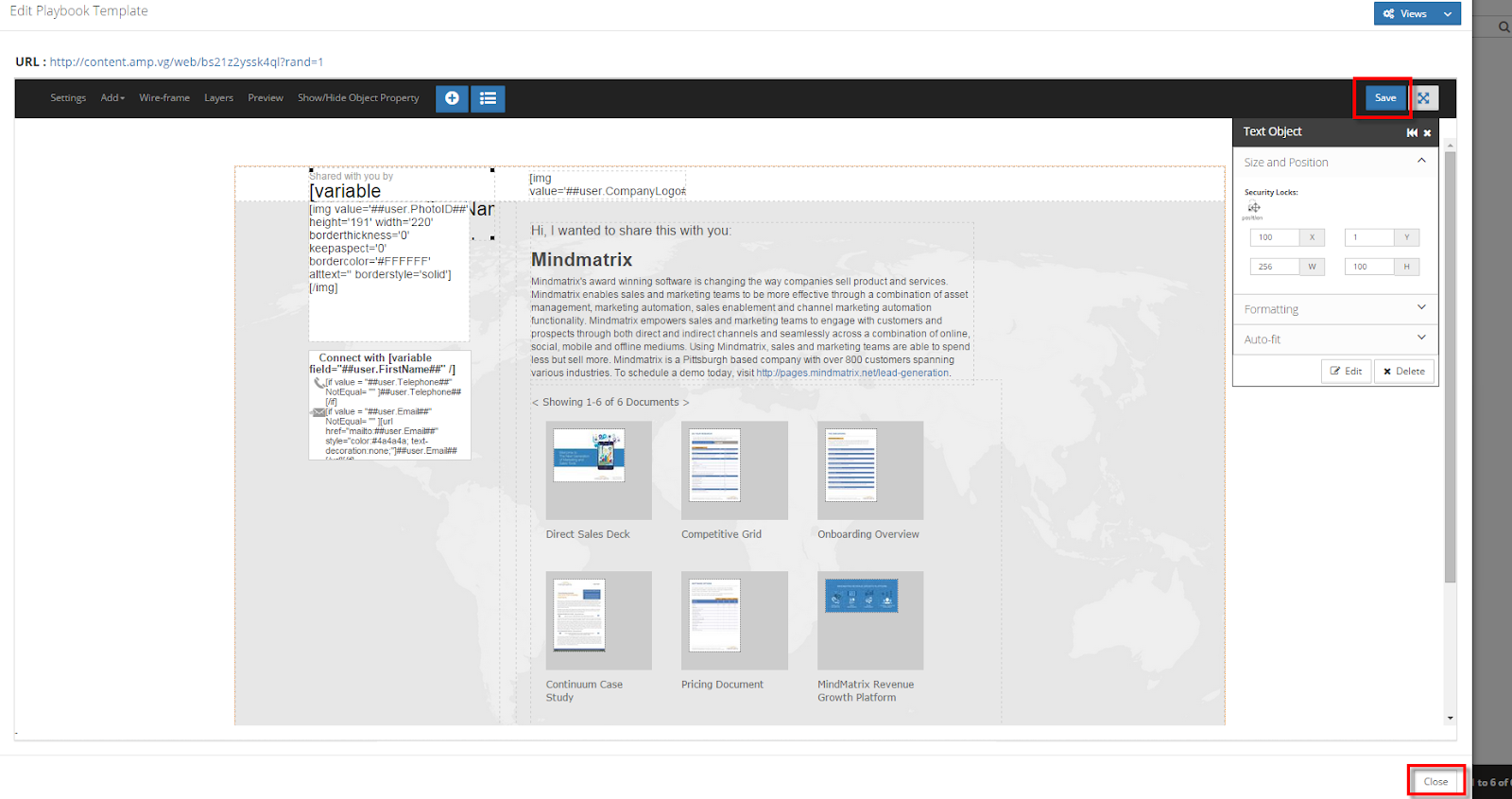The height and width of the screenshot is (799, 1512).
Task: Select Wire-frame in the toolbar
Action: [164, 98]
